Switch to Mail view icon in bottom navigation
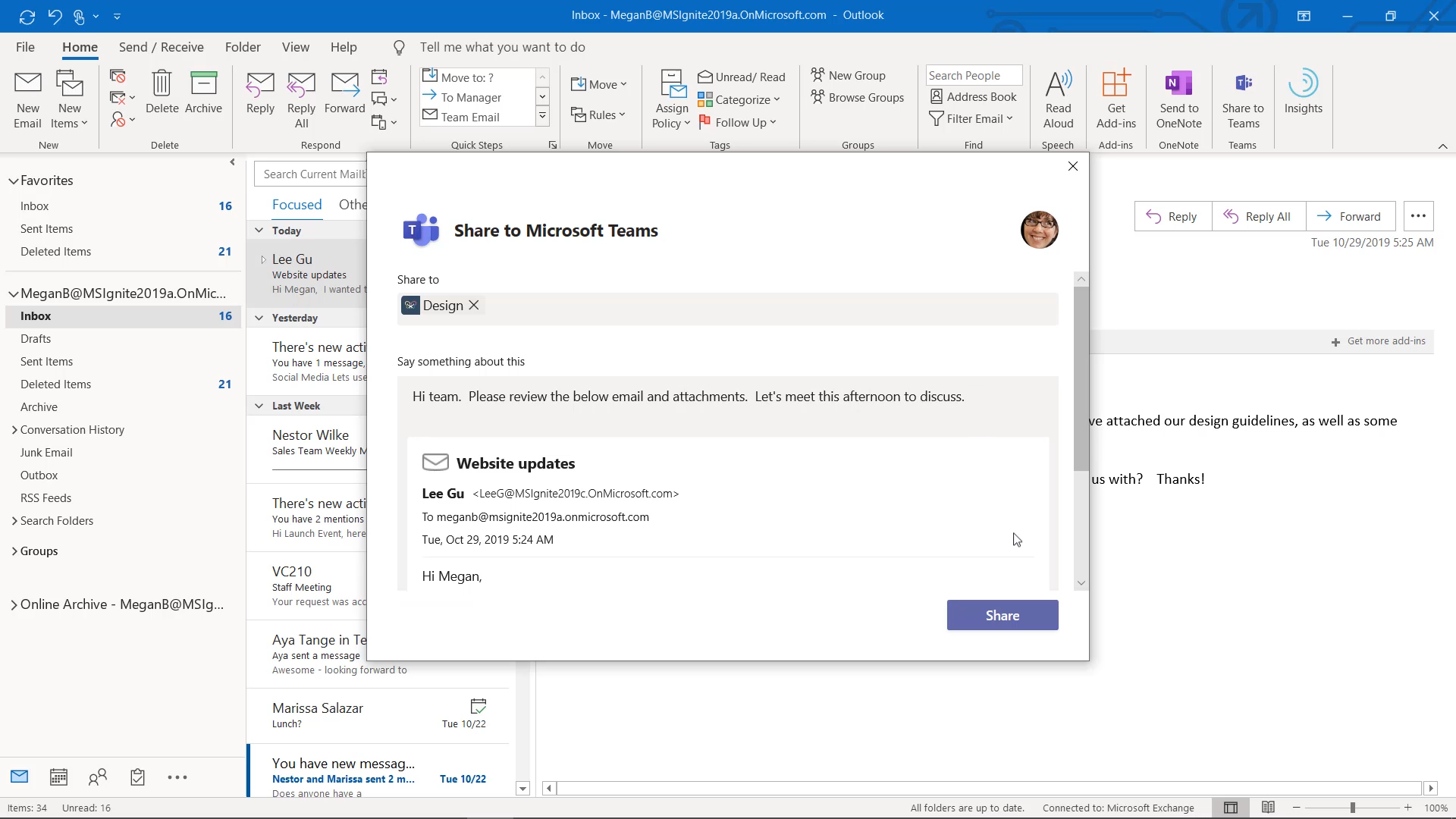 pos(20,777)
